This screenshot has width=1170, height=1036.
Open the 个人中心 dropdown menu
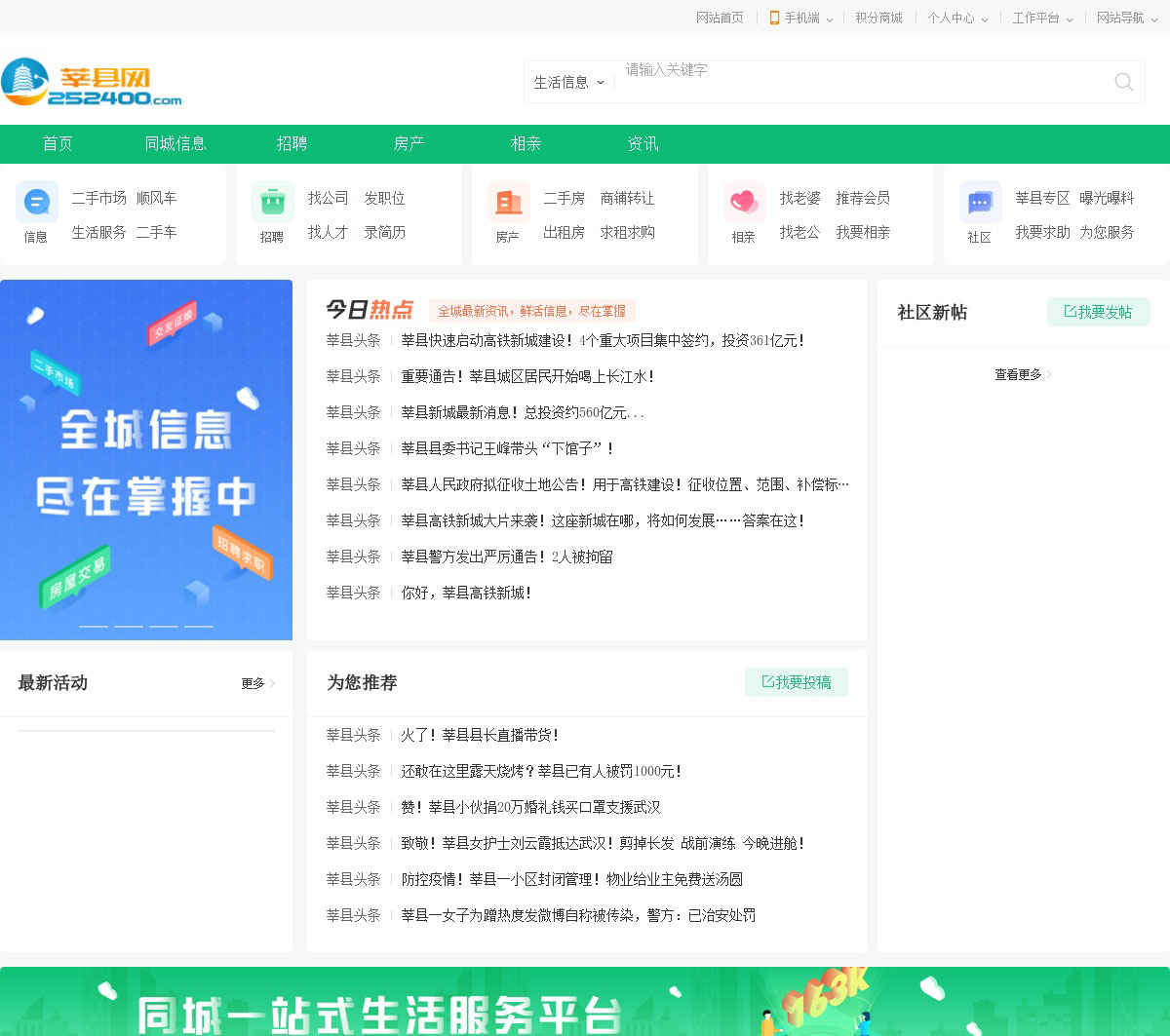[x=957, y=18]
